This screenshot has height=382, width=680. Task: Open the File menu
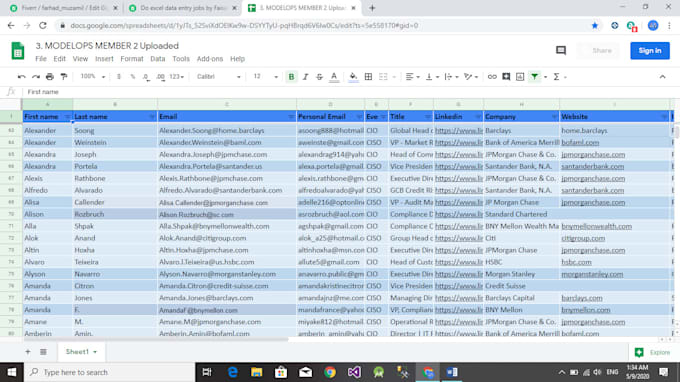41,59
